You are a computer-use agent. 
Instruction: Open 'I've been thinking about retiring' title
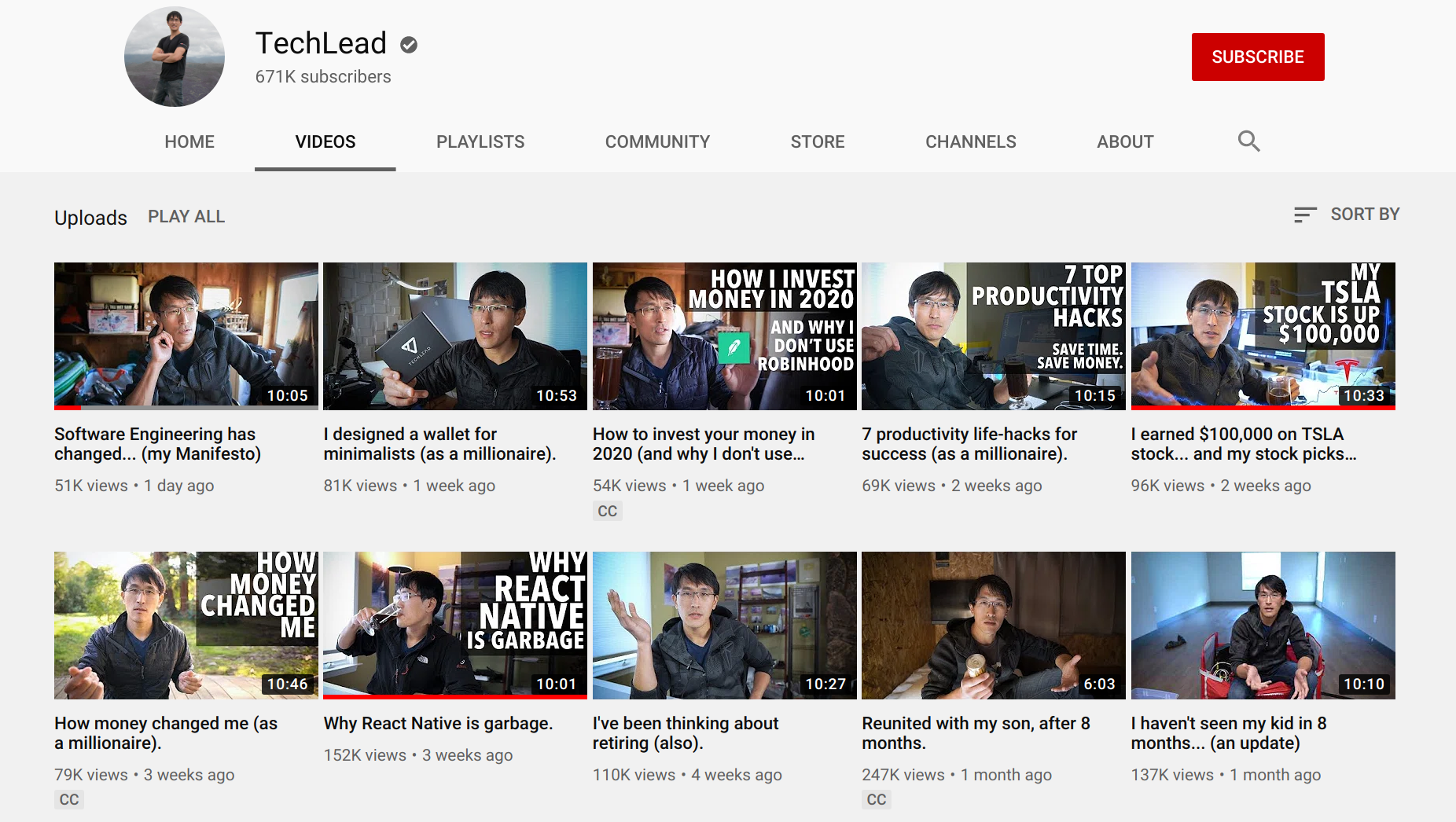686,733
